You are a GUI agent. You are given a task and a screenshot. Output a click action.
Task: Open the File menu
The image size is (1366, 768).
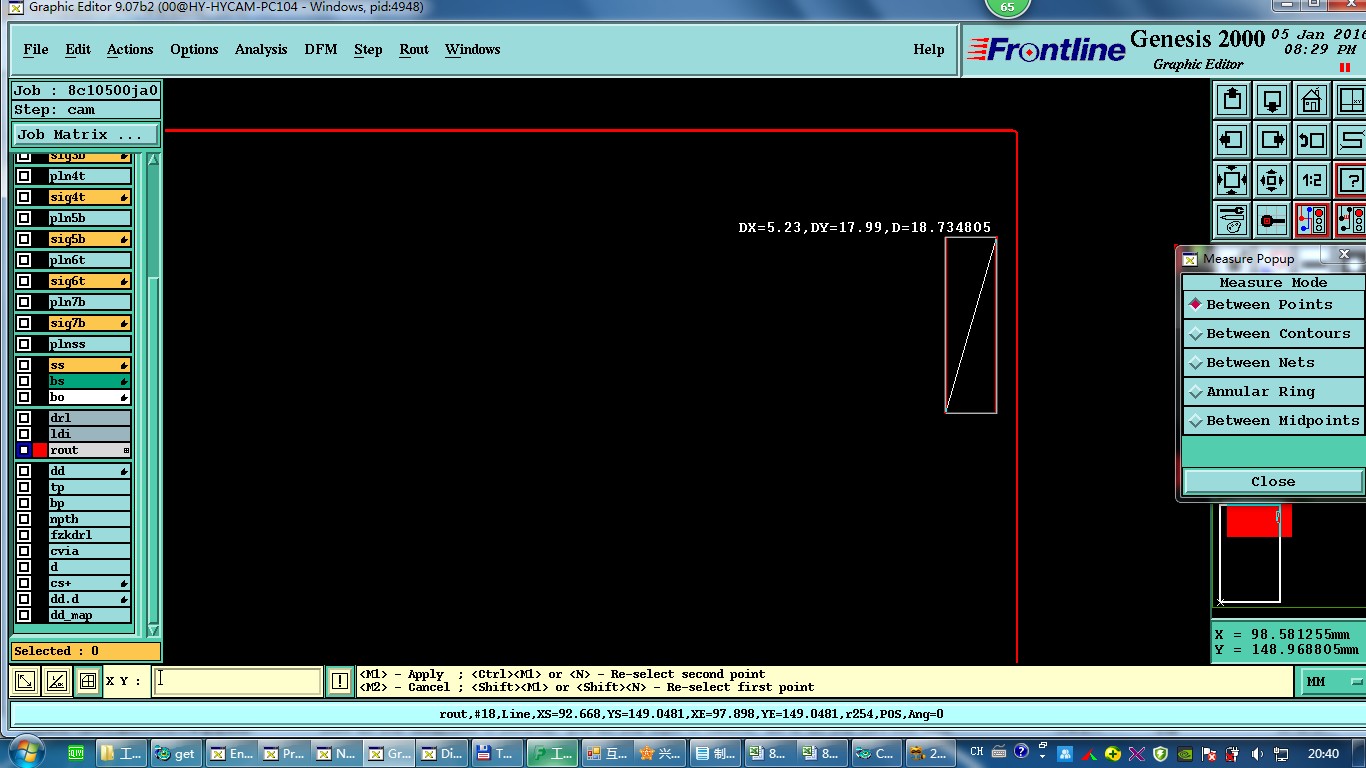pyautogui.click(x=36, y=49)
